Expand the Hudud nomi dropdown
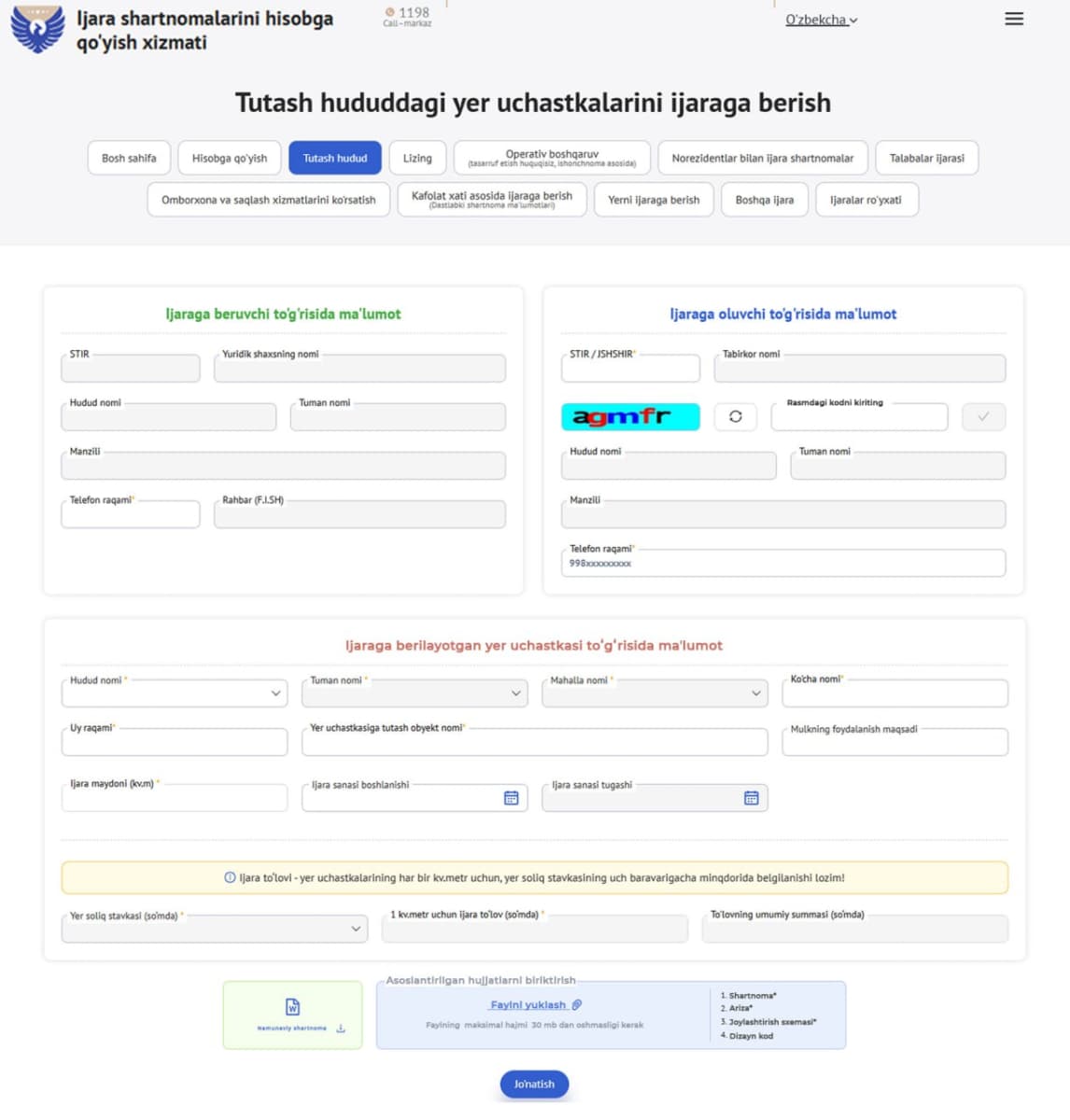Image resolution: width=1070 pixels, height=1120 pixels. [x=274, y=693]
